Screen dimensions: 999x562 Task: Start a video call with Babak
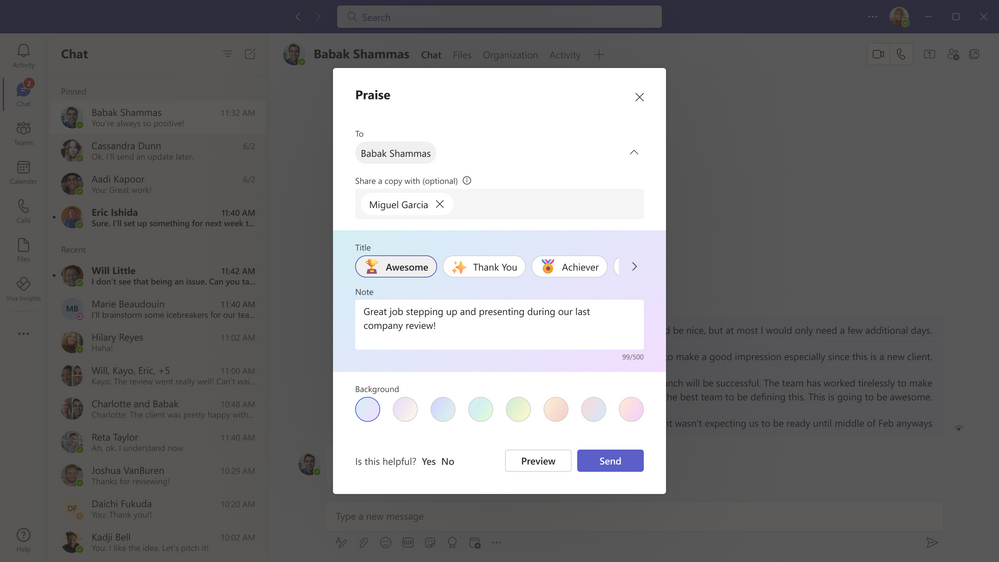(x=878, y=55)
